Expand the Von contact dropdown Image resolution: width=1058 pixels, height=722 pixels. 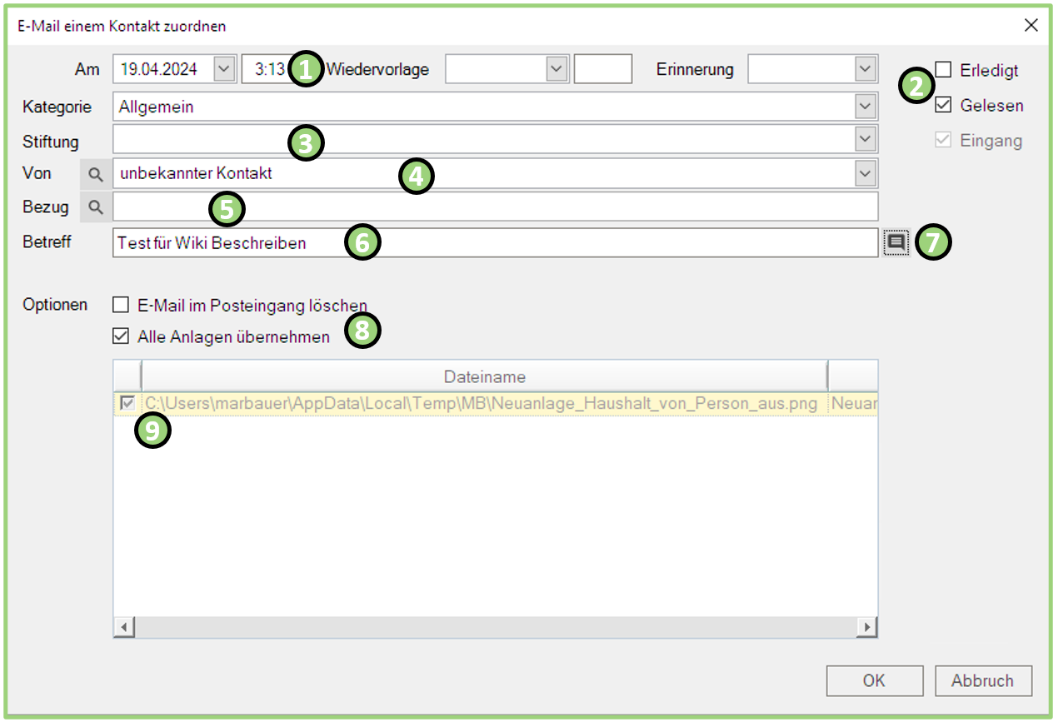(x=865, y=174)
